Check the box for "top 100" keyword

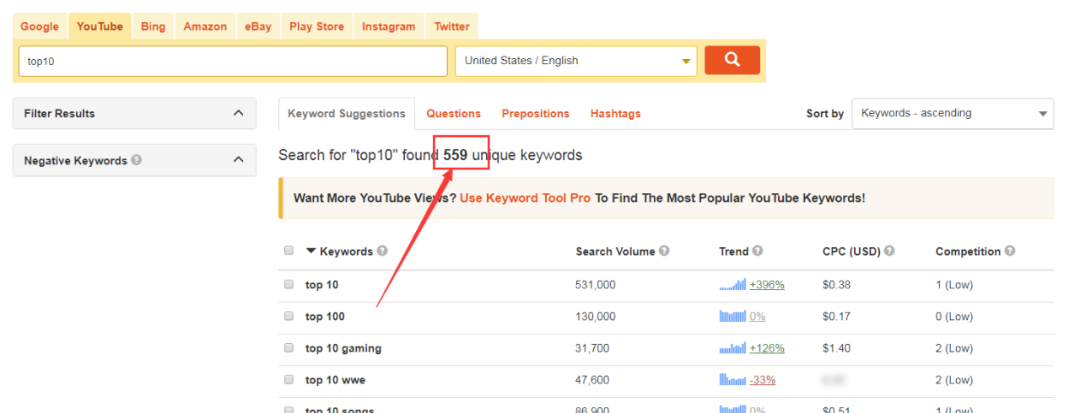coord(289,316)
